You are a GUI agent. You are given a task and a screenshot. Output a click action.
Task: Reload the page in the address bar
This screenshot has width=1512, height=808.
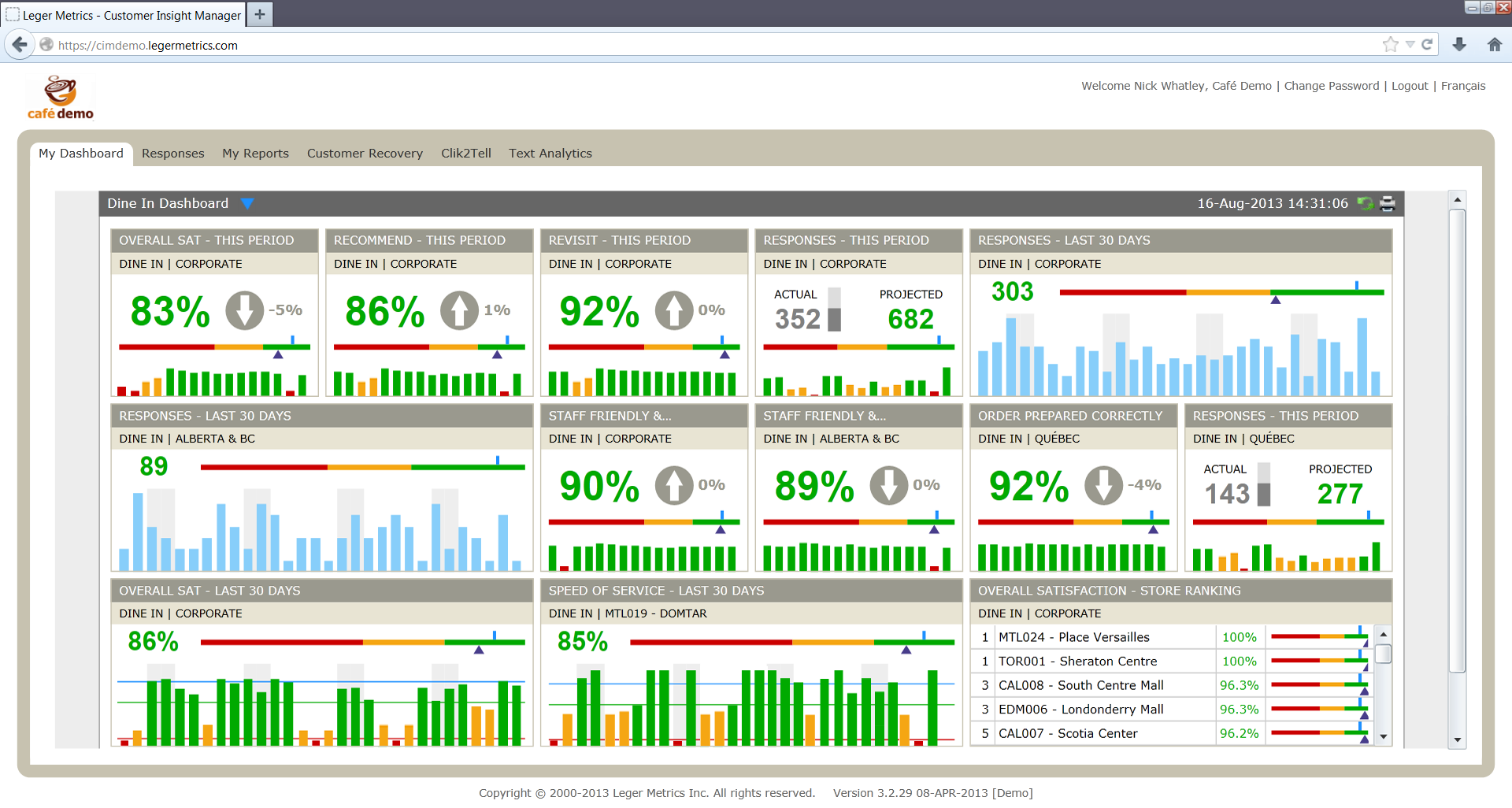click(x=1427, y=45)
